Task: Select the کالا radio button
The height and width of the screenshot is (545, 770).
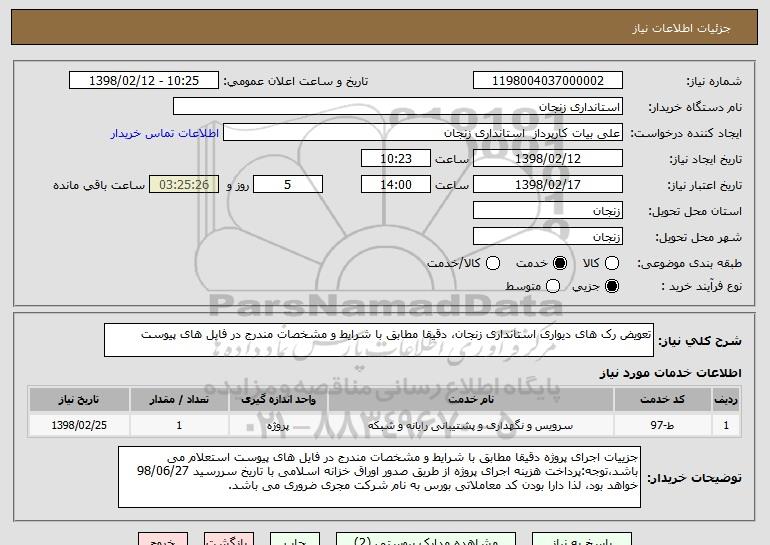Action: [x=612, y=263]
